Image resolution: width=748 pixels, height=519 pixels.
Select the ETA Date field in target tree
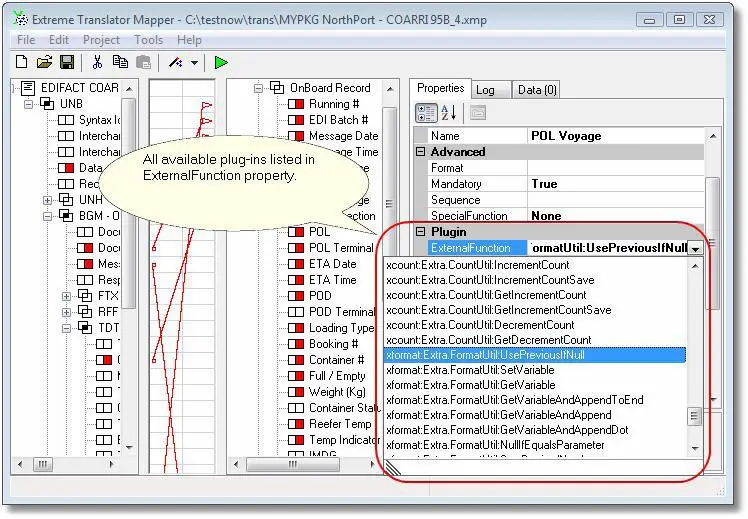click(x=332, y=264)
